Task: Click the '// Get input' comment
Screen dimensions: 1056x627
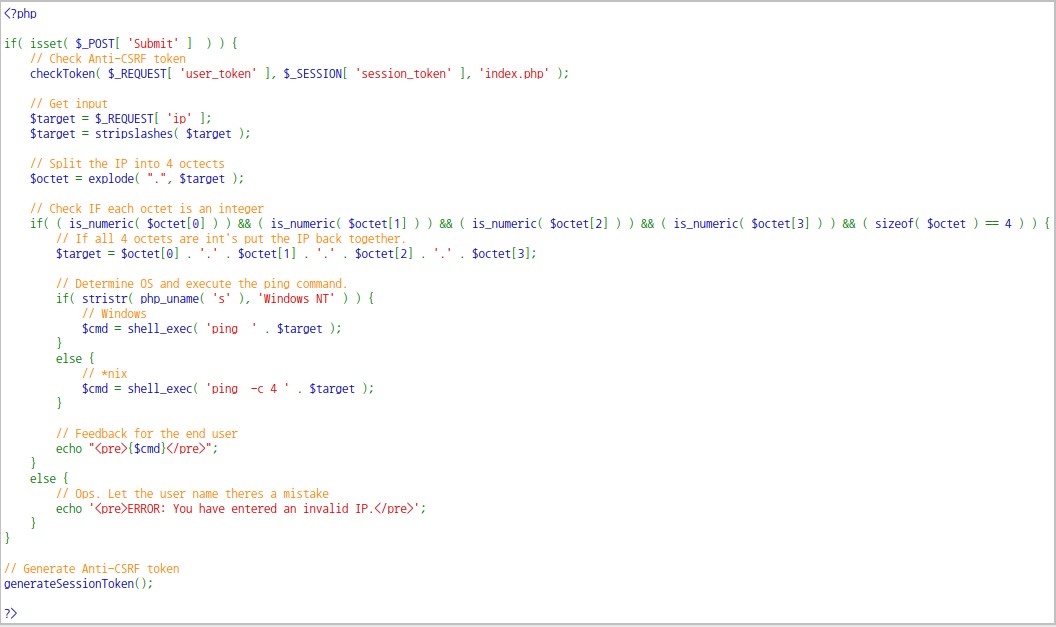Action: click(69, 104)
